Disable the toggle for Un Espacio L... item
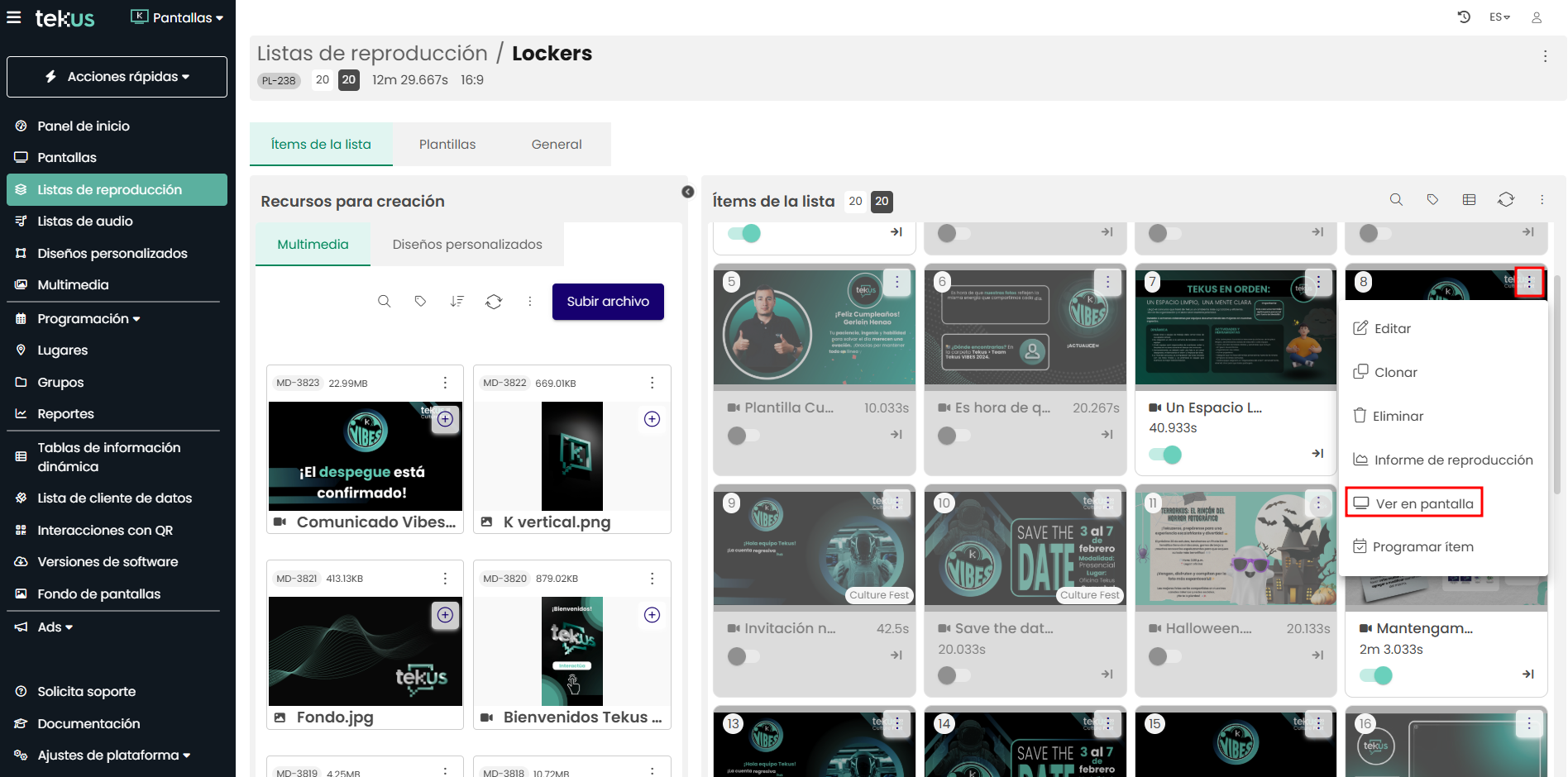Screen dimensions: 1568x777 pyautogui.click(x=1164, y=454)
